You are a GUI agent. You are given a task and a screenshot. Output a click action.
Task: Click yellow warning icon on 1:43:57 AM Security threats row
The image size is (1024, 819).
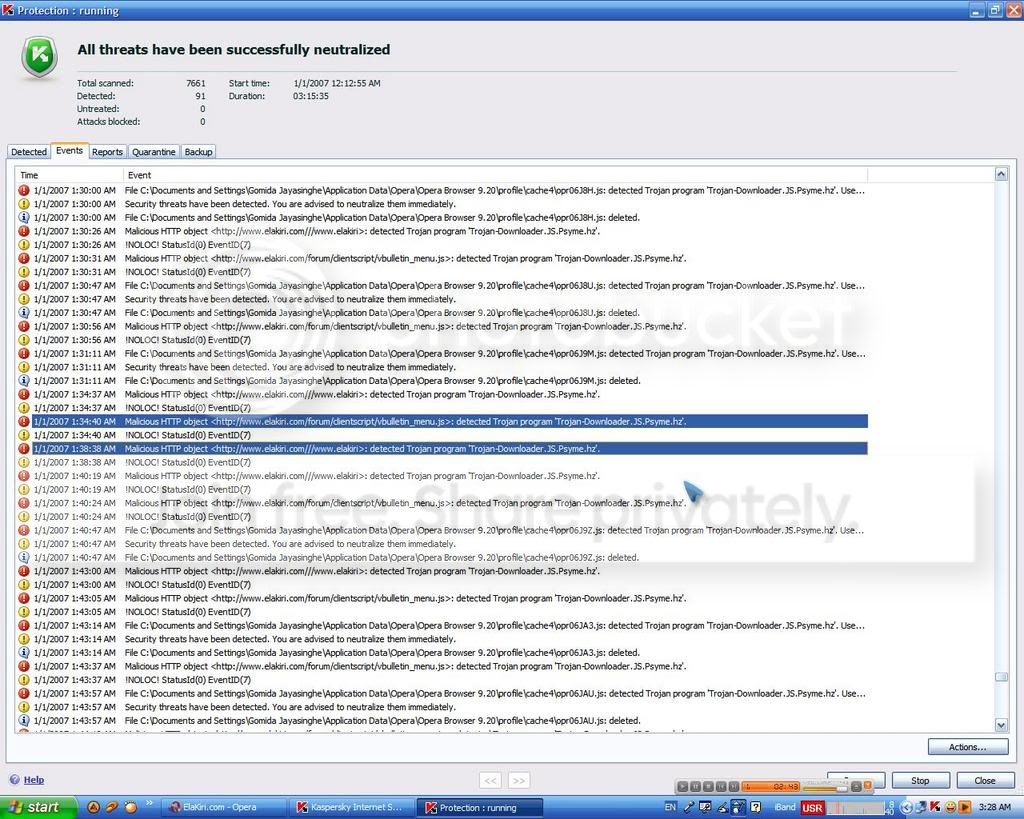click(x=24, y=707)
